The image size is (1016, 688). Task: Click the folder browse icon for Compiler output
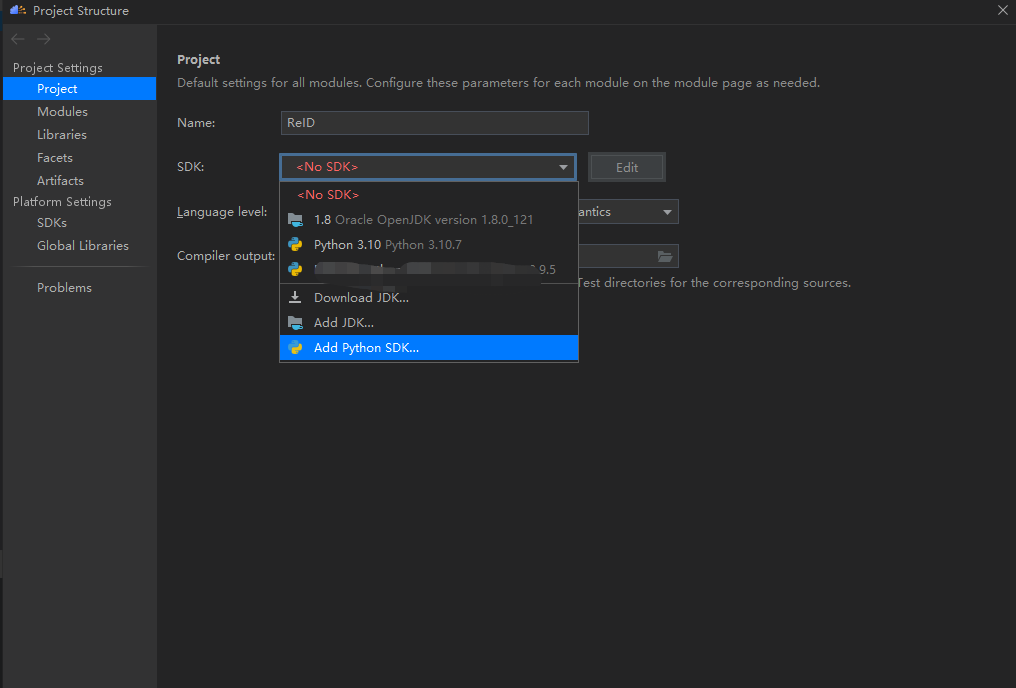(x=665, y=256)
